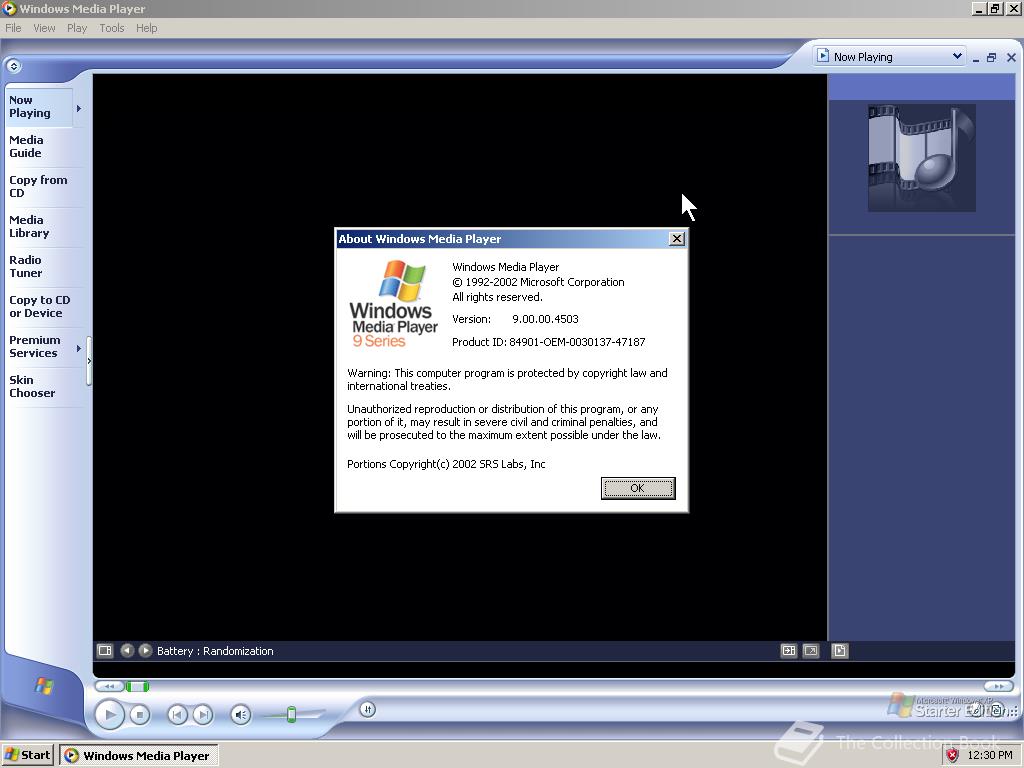
Task: Open the File menu
Action: (x=13, y=28)
